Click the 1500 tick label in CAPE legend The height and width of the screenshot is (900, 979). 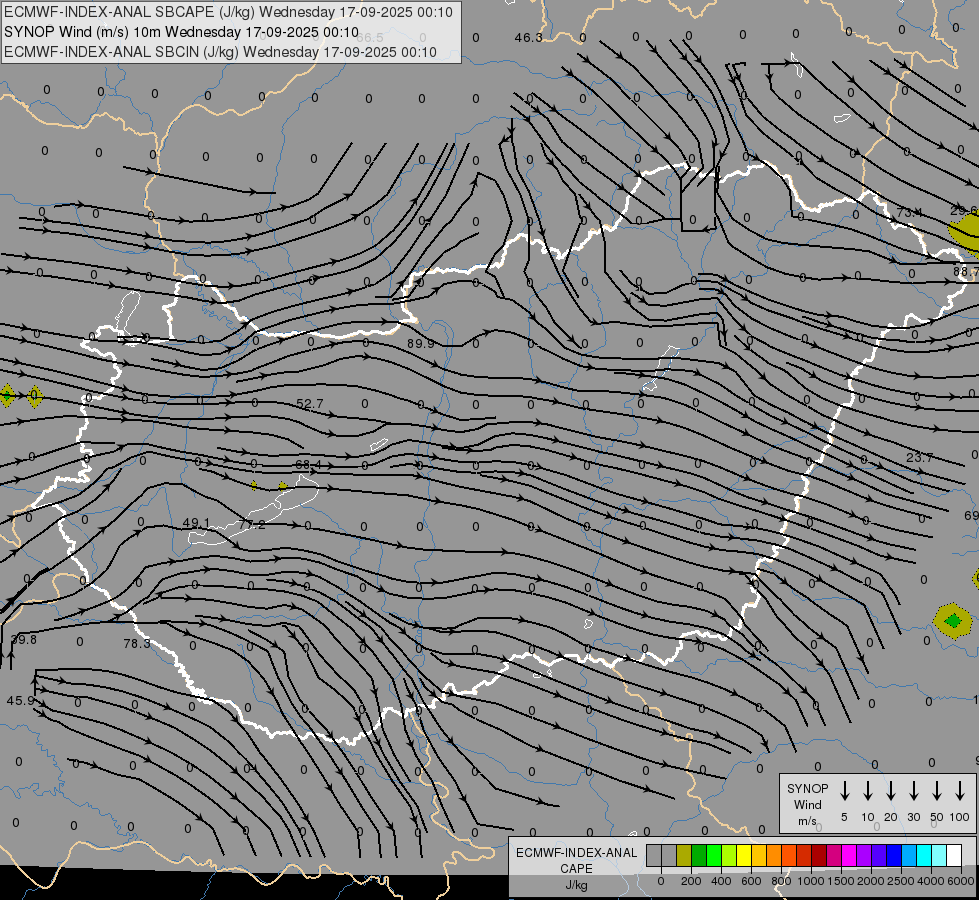[x=841, y=881]
